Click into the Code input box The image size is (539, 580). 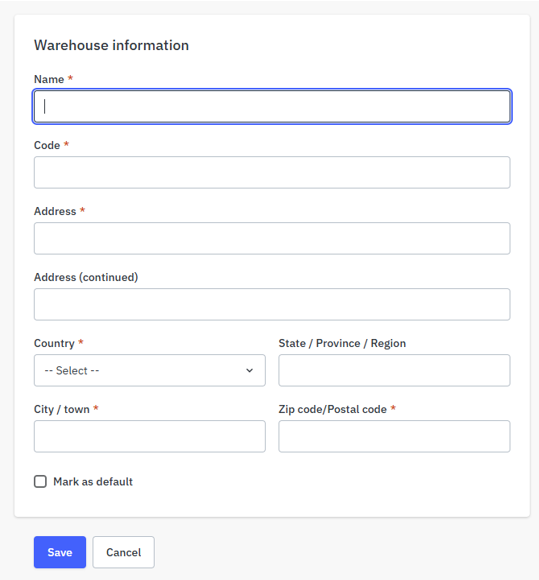coord(272,172)
